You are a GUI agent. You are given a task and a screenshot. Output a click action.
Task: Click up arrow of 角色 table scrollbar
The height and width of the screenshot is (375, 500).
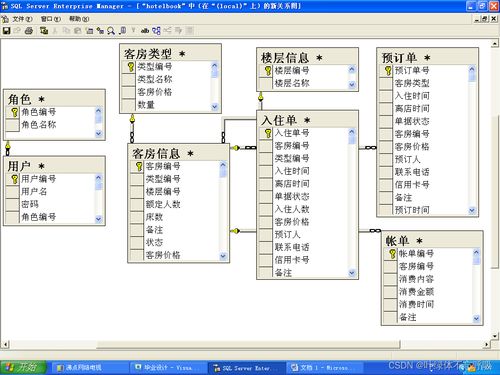coord(98,110)
